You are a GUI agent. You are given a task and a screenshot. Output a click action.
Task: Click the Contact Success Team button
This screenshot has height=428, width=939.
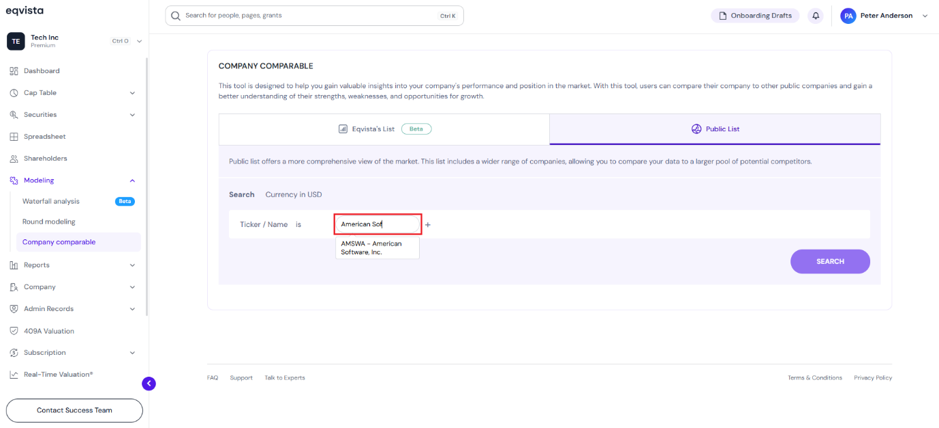[74, 411]
